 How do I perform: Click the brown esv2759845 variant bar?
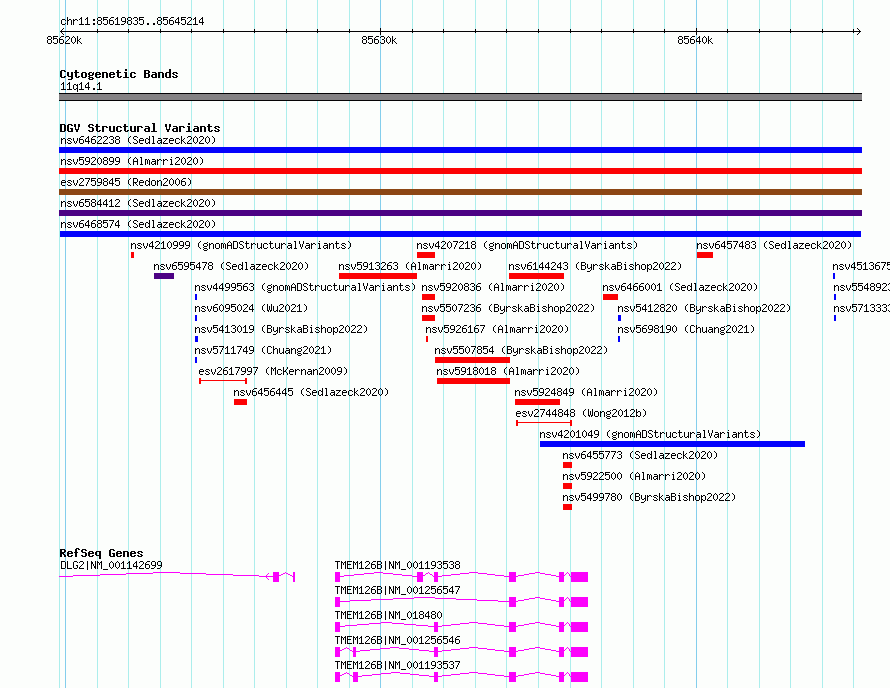coord(460,192)
